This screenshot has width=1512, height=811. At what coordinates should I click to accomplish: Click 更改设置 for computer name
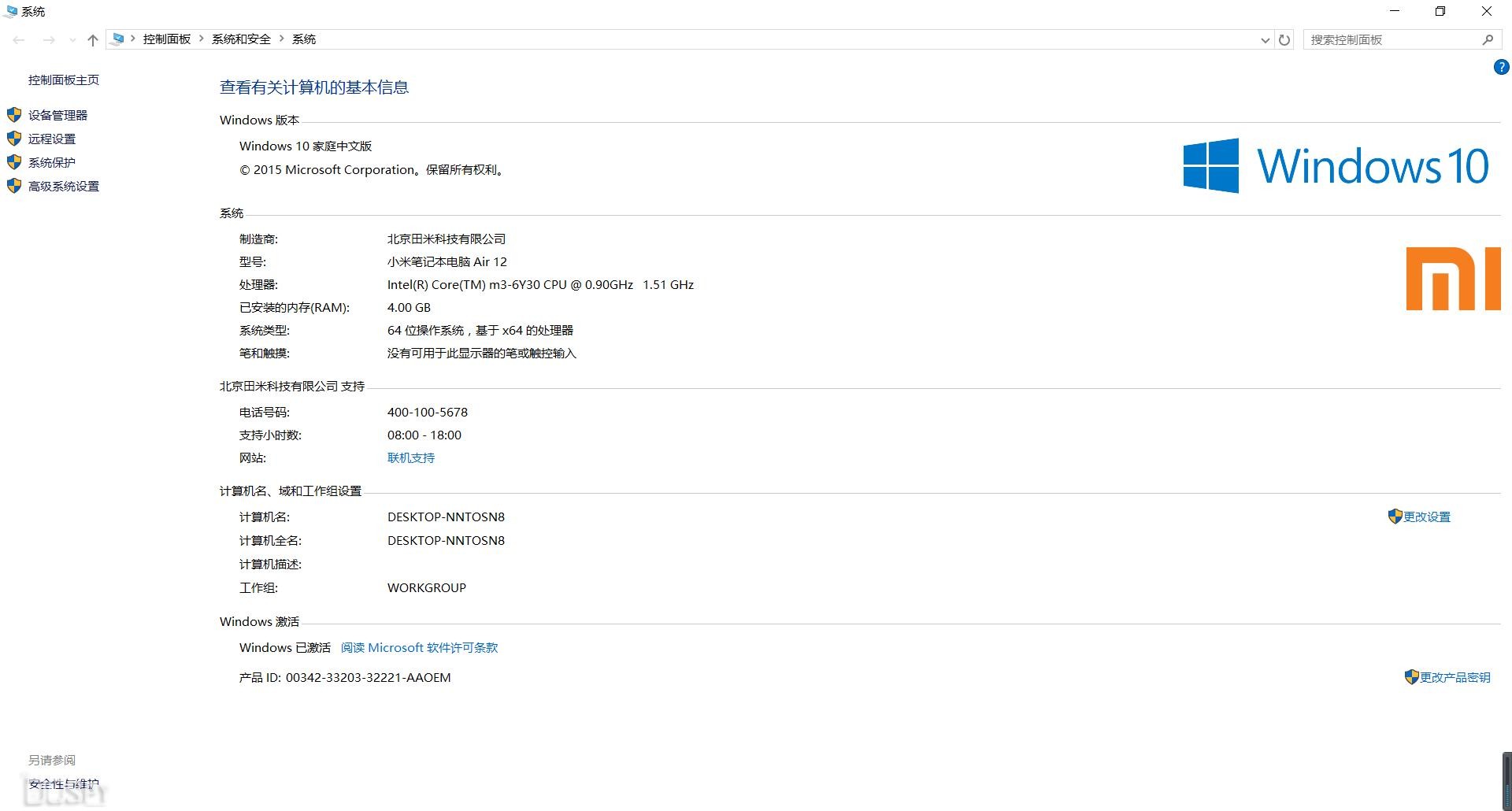click(x=1426, y=517)
